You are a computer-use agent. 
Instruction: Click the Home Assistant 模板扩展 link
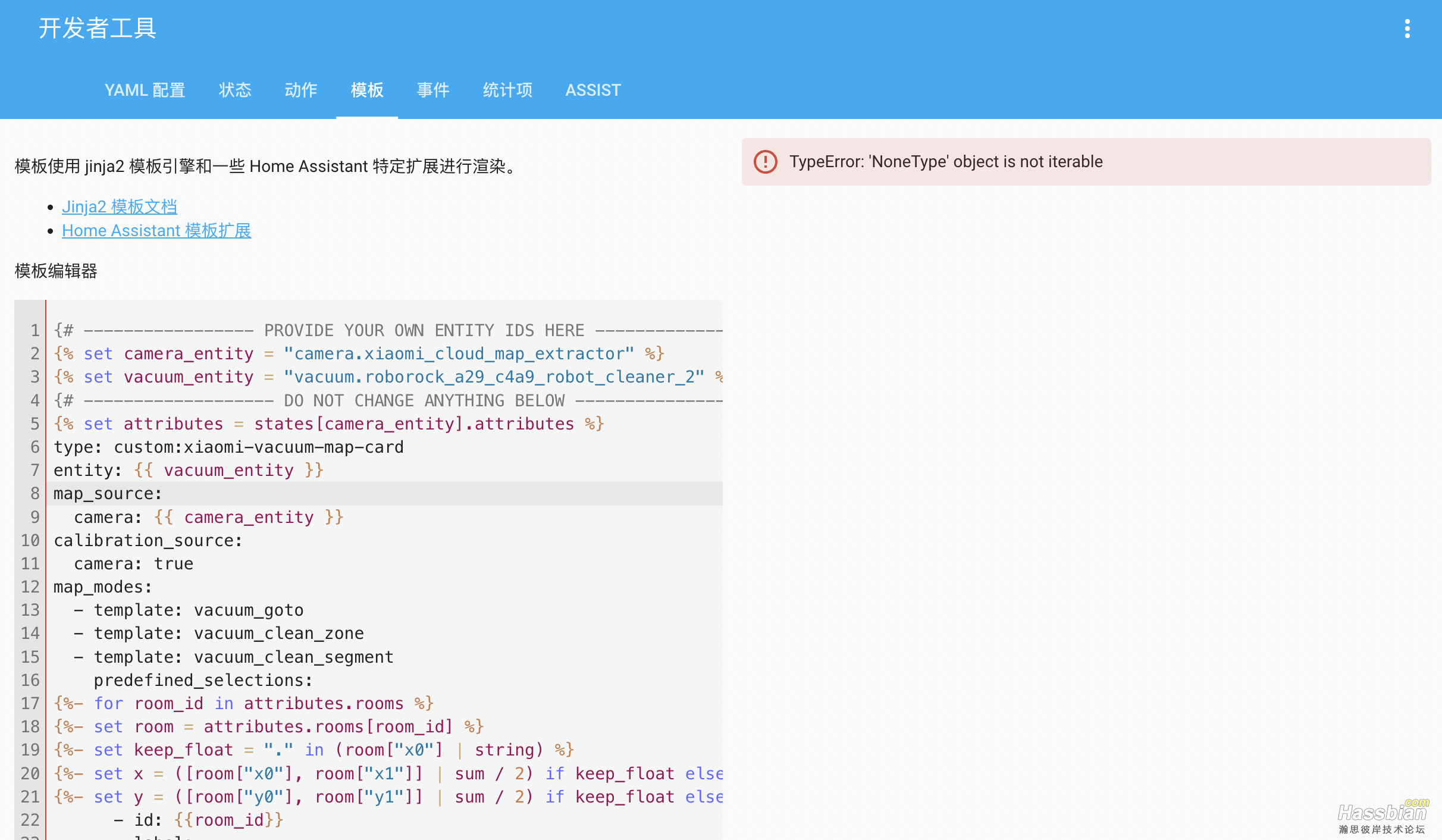156,231
